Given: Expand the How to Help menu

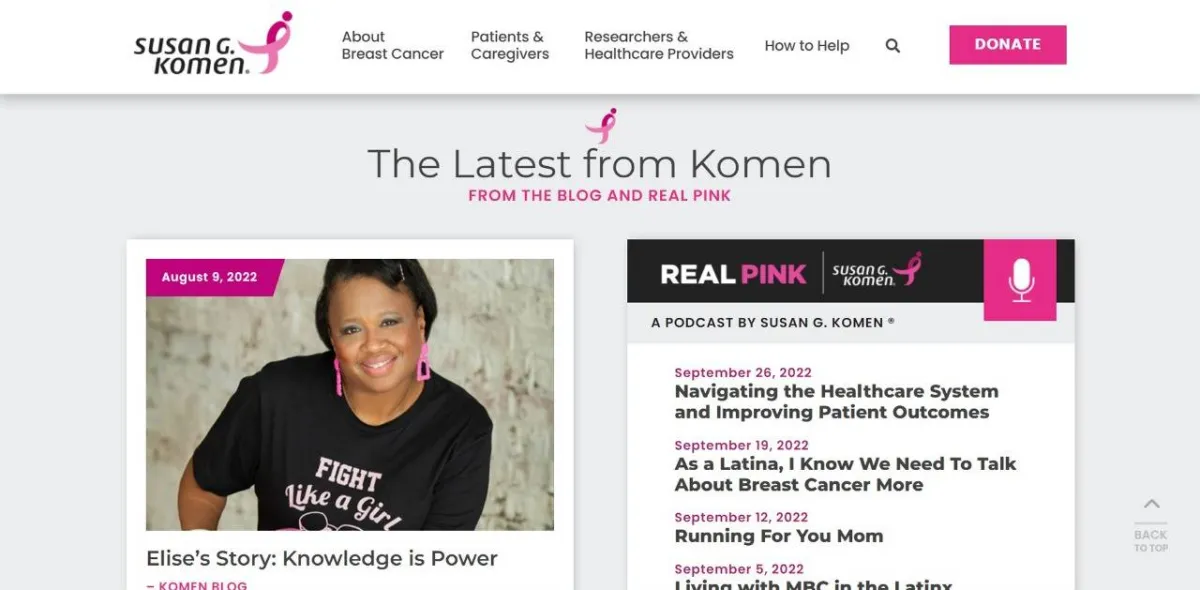Looking at the screenshot, I should (807, 45).
